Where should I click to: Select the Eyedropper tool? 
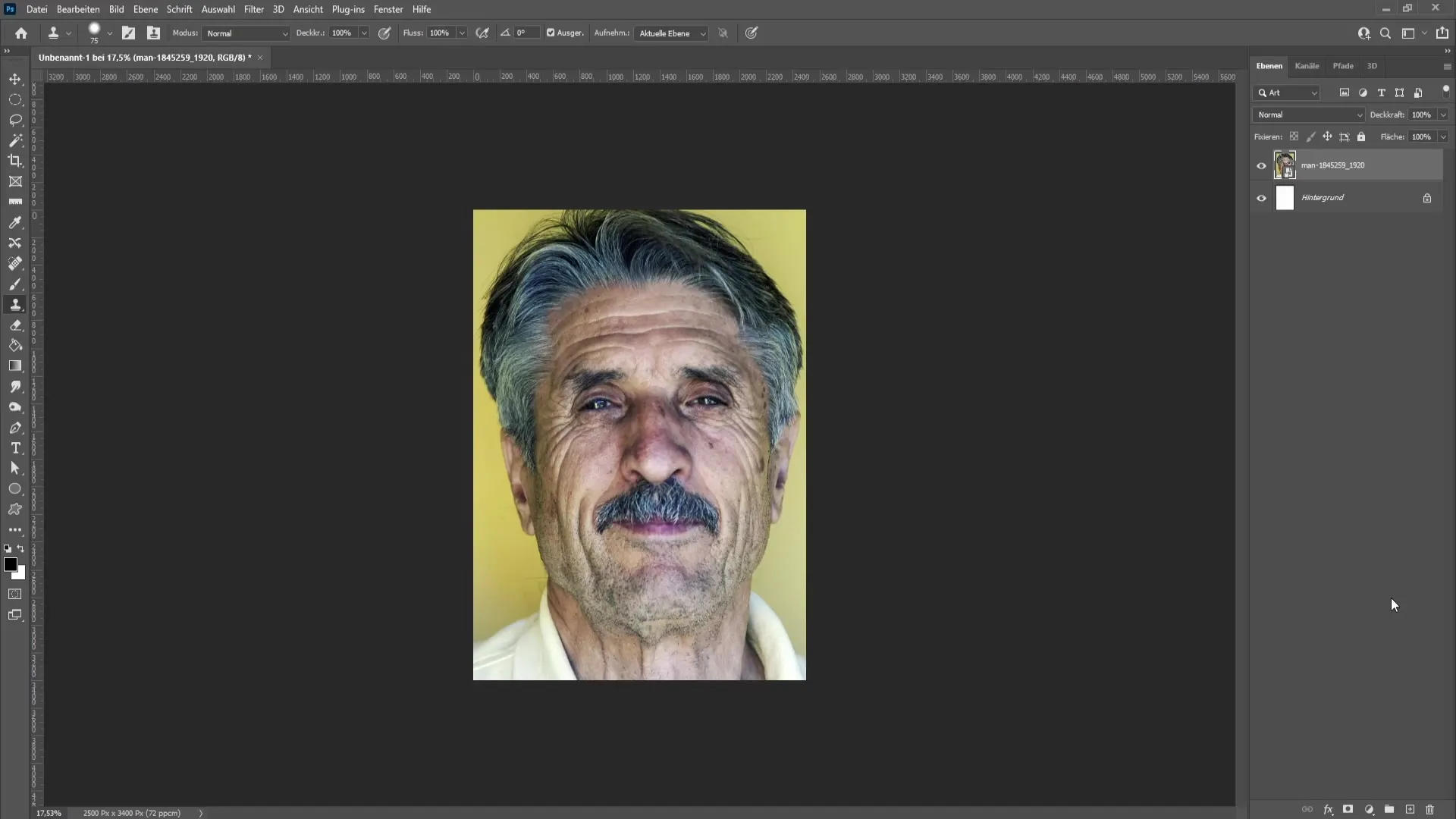pos(15,222)
